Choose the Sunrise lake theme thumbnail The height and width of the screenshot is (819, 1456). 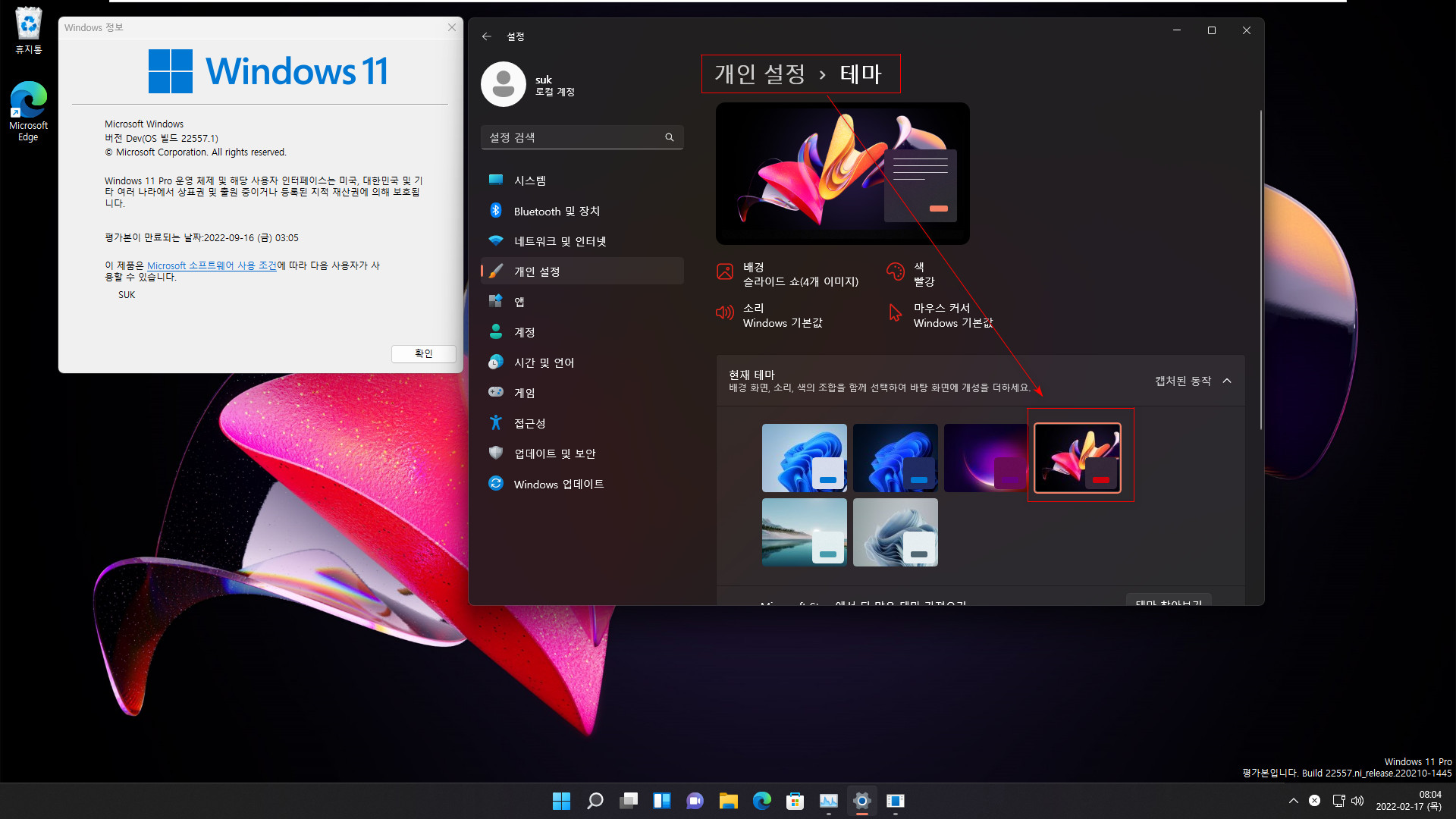point(805,532)
